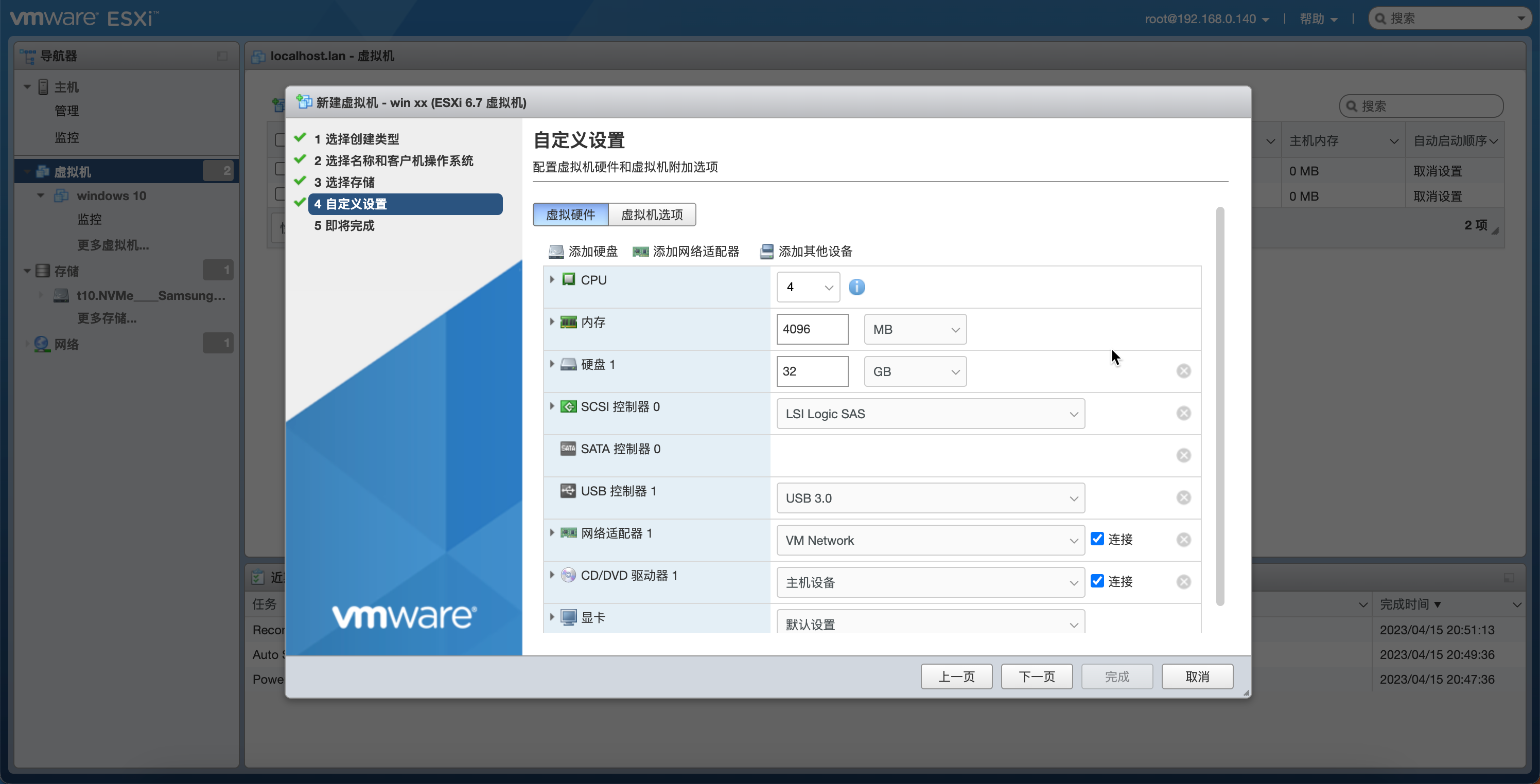Remove USB 控制器 1 with its X icon
This screenshot has height=784, width=1540.
click(x=1184, y=497)
